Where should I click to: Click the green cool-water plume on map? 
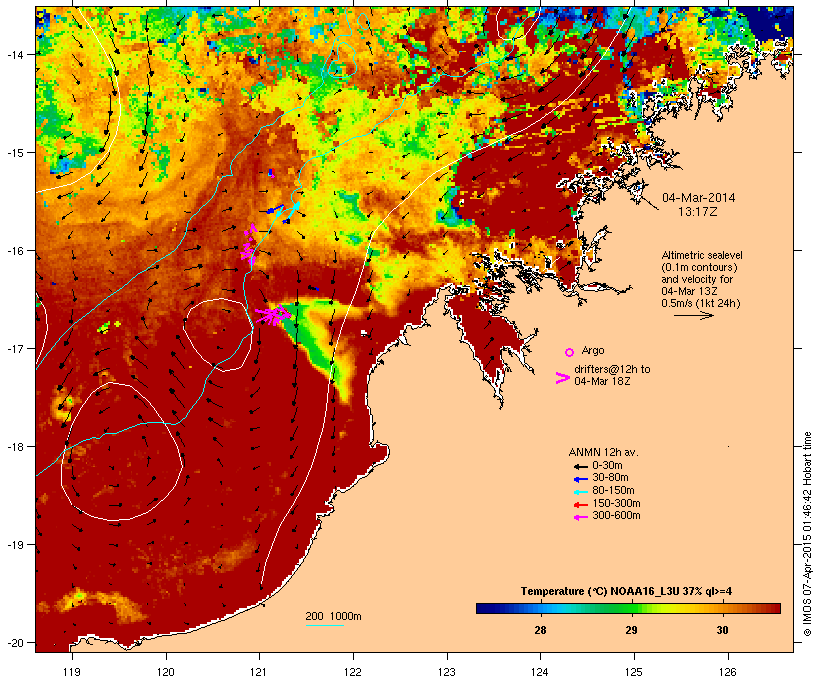(x=316, y=343)
